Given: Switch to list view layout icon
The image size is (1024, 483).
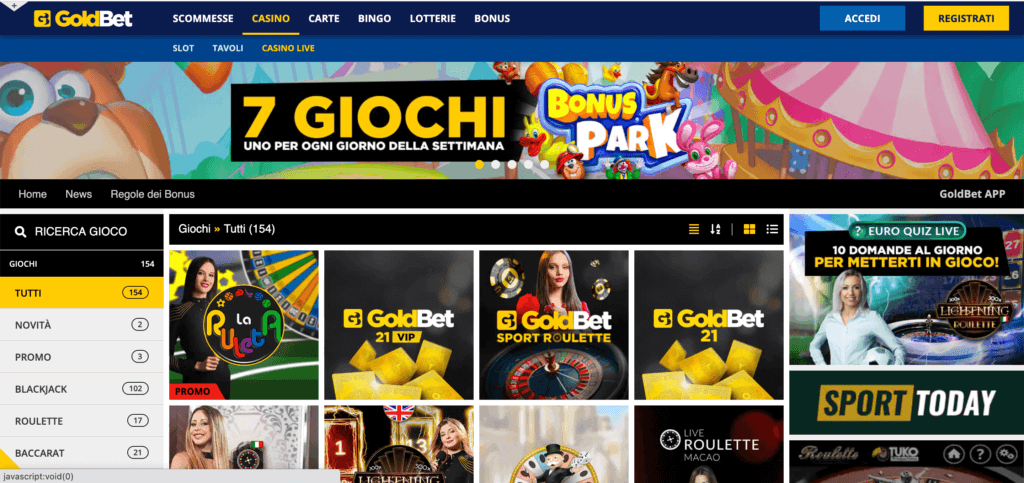Looking at the screenshot, I should tap(773, 229).
